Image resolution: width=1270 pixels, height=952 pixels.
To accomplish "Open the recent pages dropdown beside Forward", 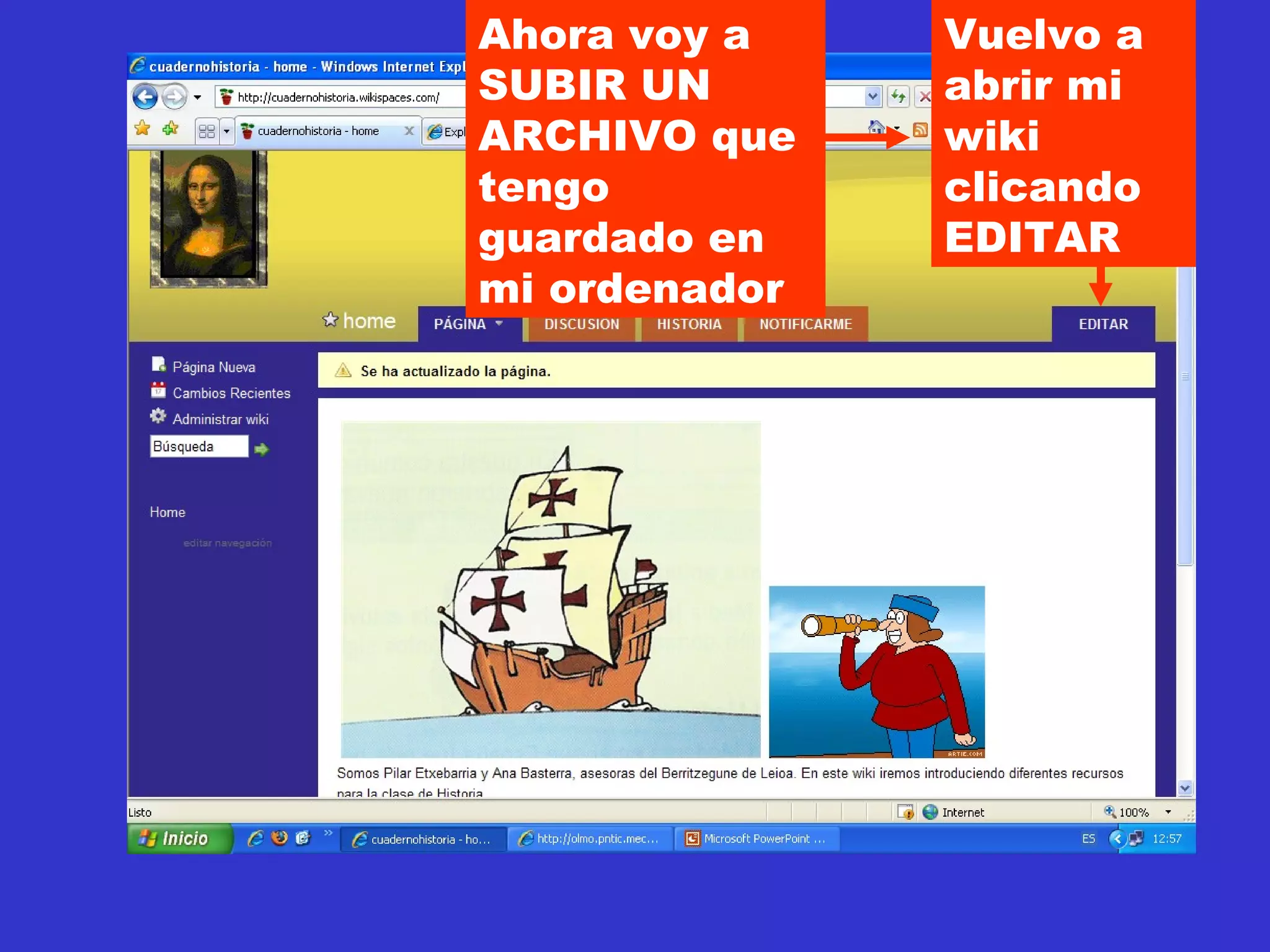I will click(x=197, y=97).
